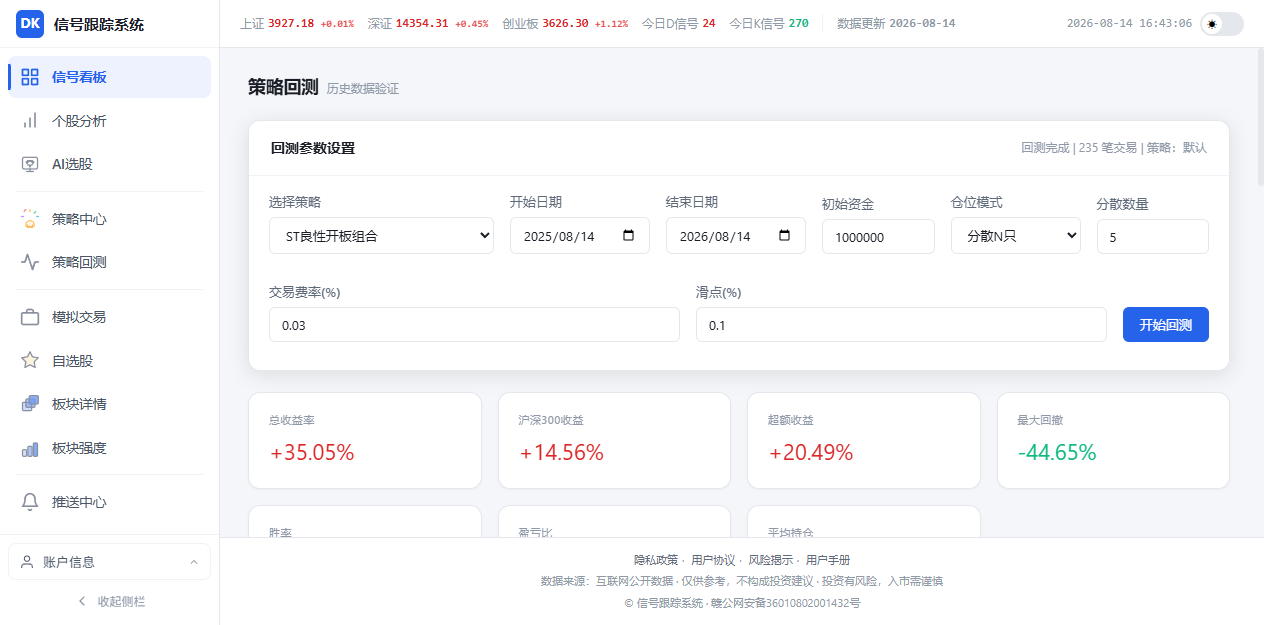
Task: Toggle the dark/light theme switch
Action: point(1221,24)
